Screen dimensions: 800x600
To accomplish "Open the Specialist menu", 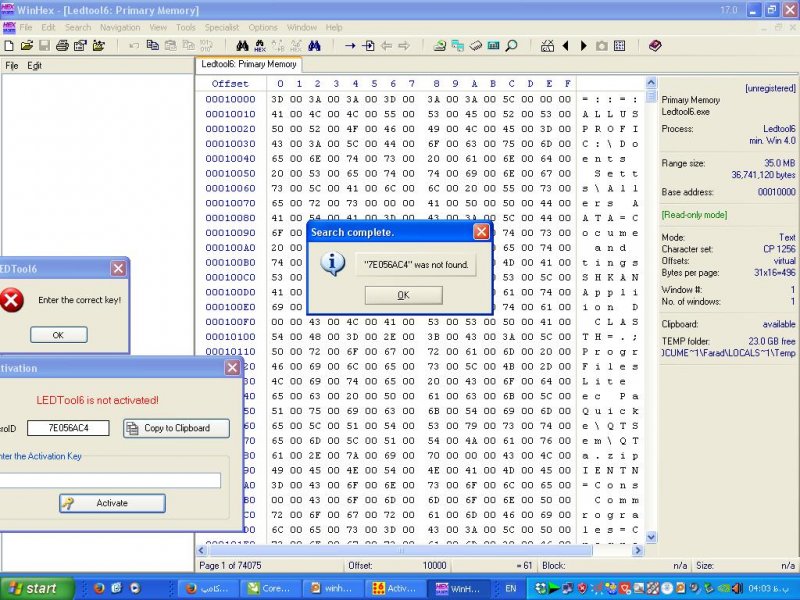I will pos(221,28).
